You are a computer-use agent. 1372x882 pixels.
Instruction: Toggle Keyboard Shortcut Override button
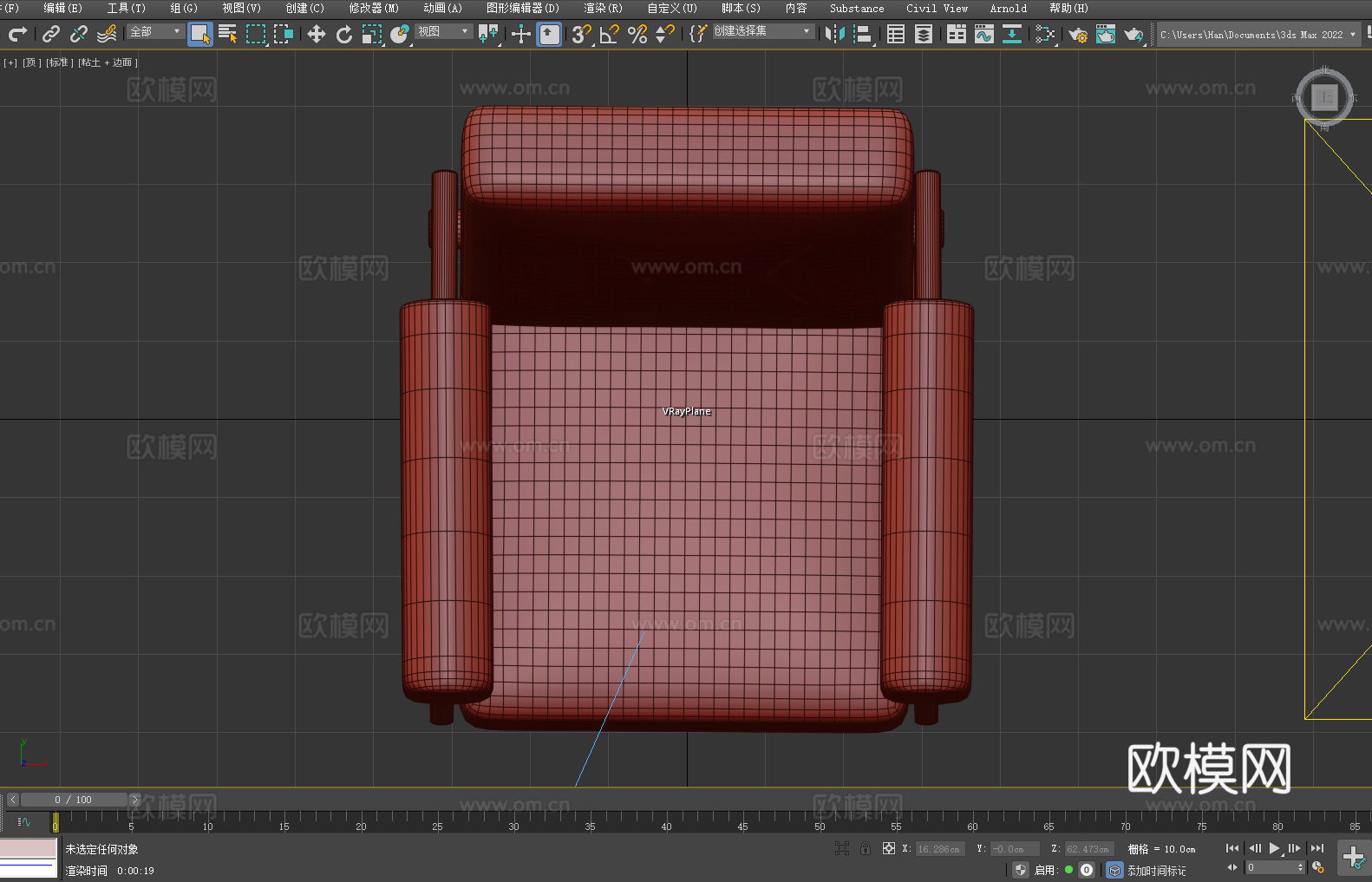[x=549, y=34]
